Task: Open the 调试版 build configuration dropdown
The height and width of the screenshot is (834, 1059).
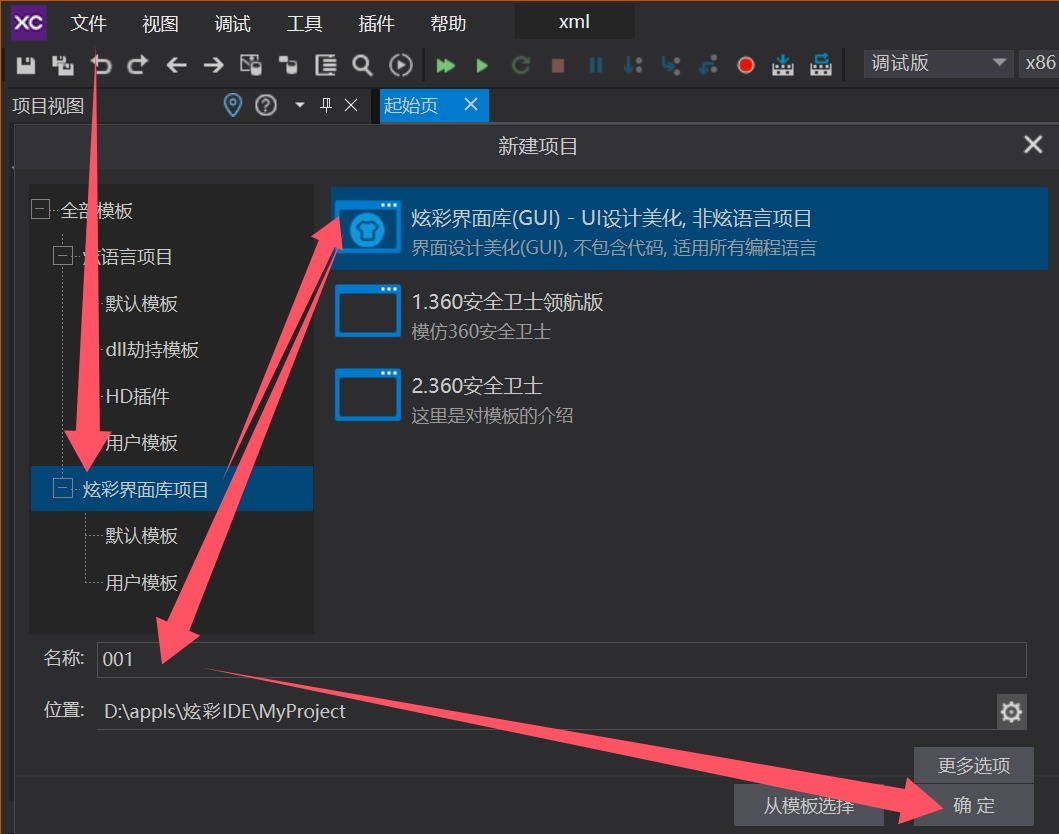Action: pyautogui.click(x=938, y=63)
